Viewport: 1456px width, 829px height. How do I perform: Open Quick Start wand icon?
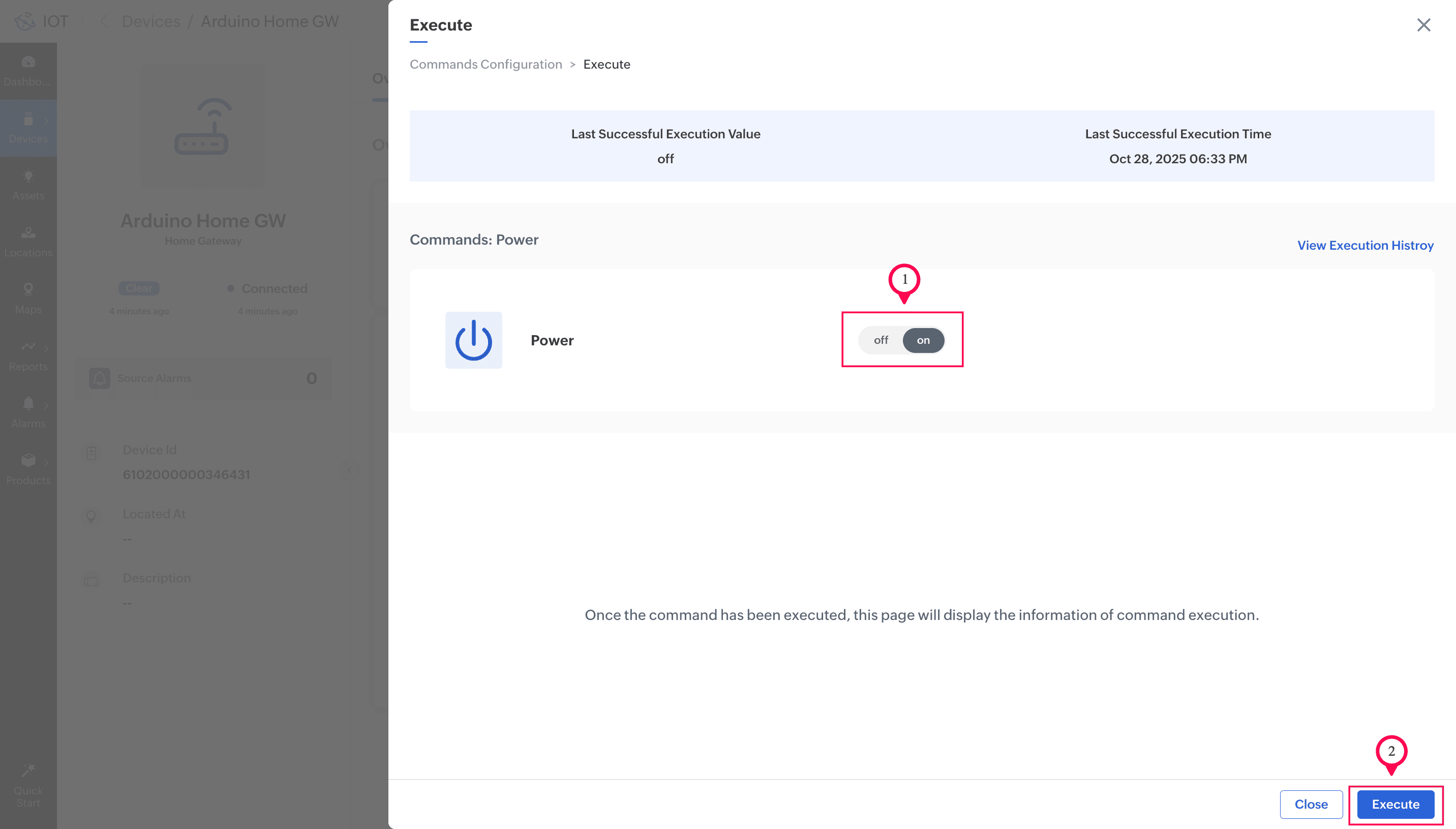[x=28, y=771]
